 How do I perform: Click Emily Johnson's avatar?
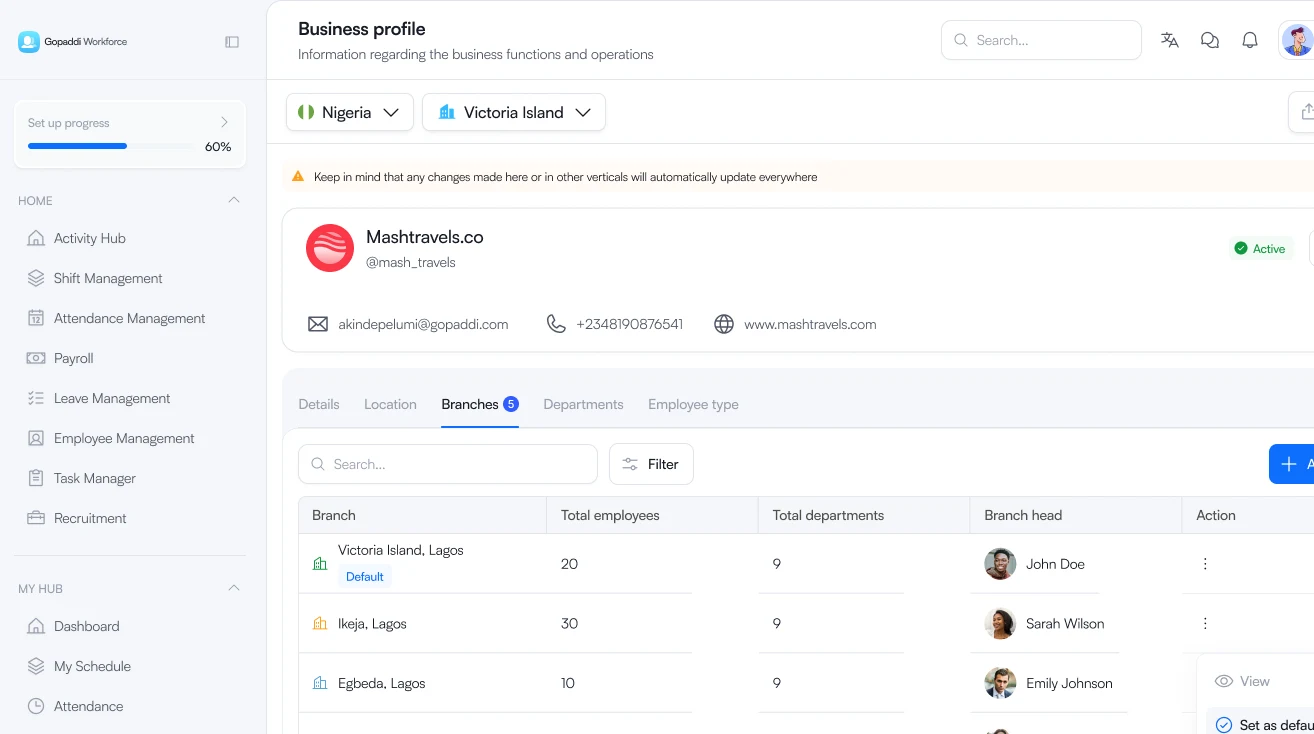(x=1000, y=683)
